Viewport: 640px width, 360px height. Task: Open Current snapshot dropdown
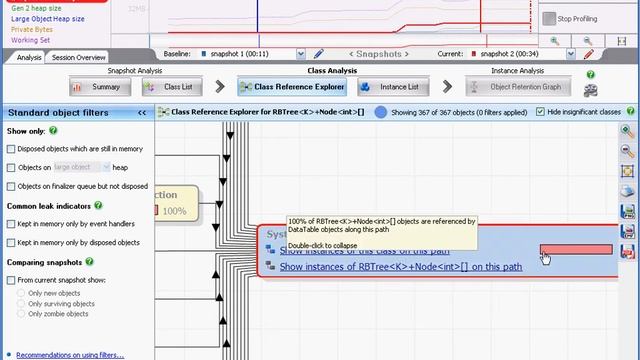coord(571,54)
